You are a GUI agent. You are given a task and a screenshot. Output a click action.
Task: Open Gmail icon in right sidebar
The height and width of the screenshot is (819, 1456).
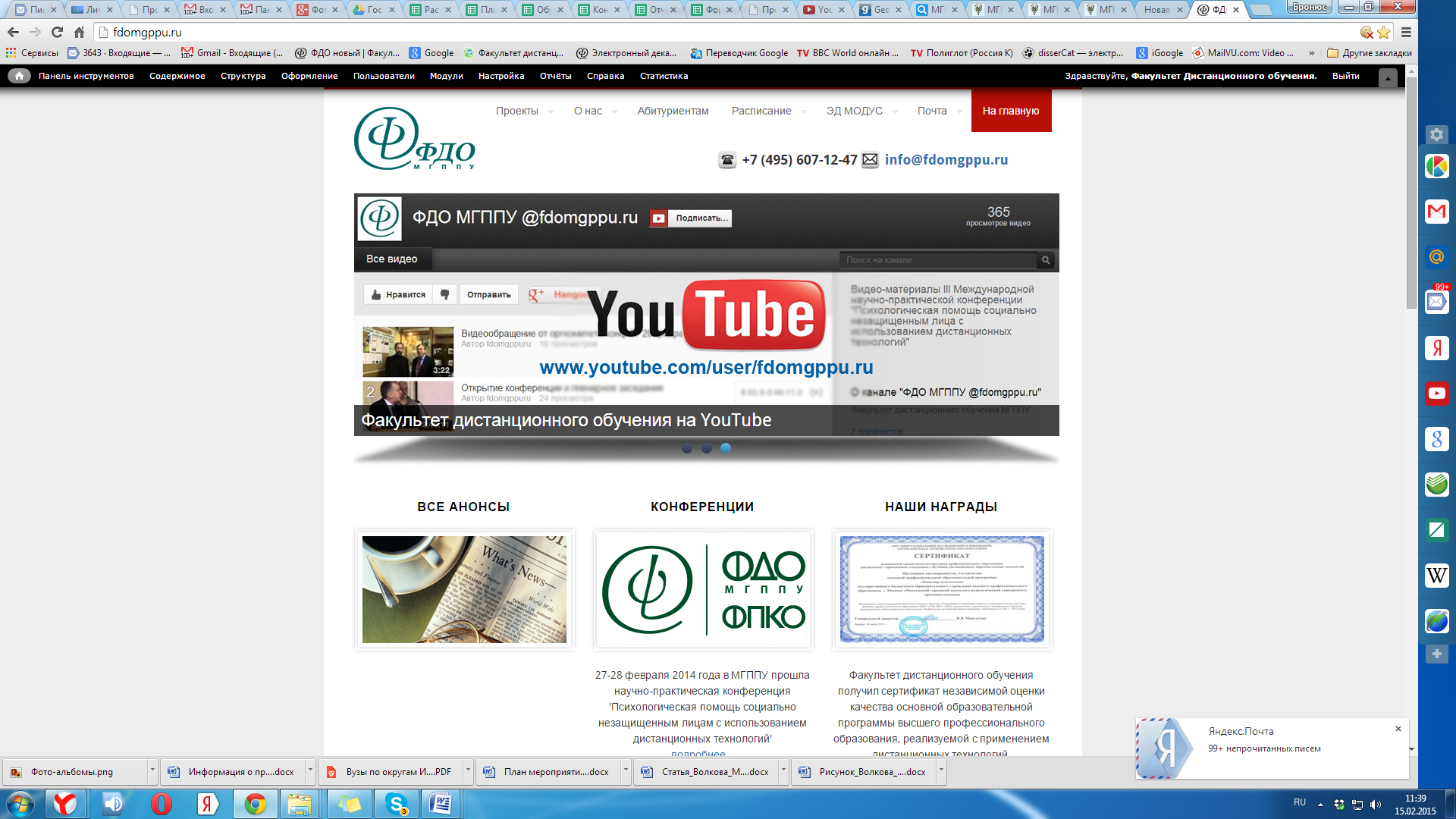pos(1436,212)
